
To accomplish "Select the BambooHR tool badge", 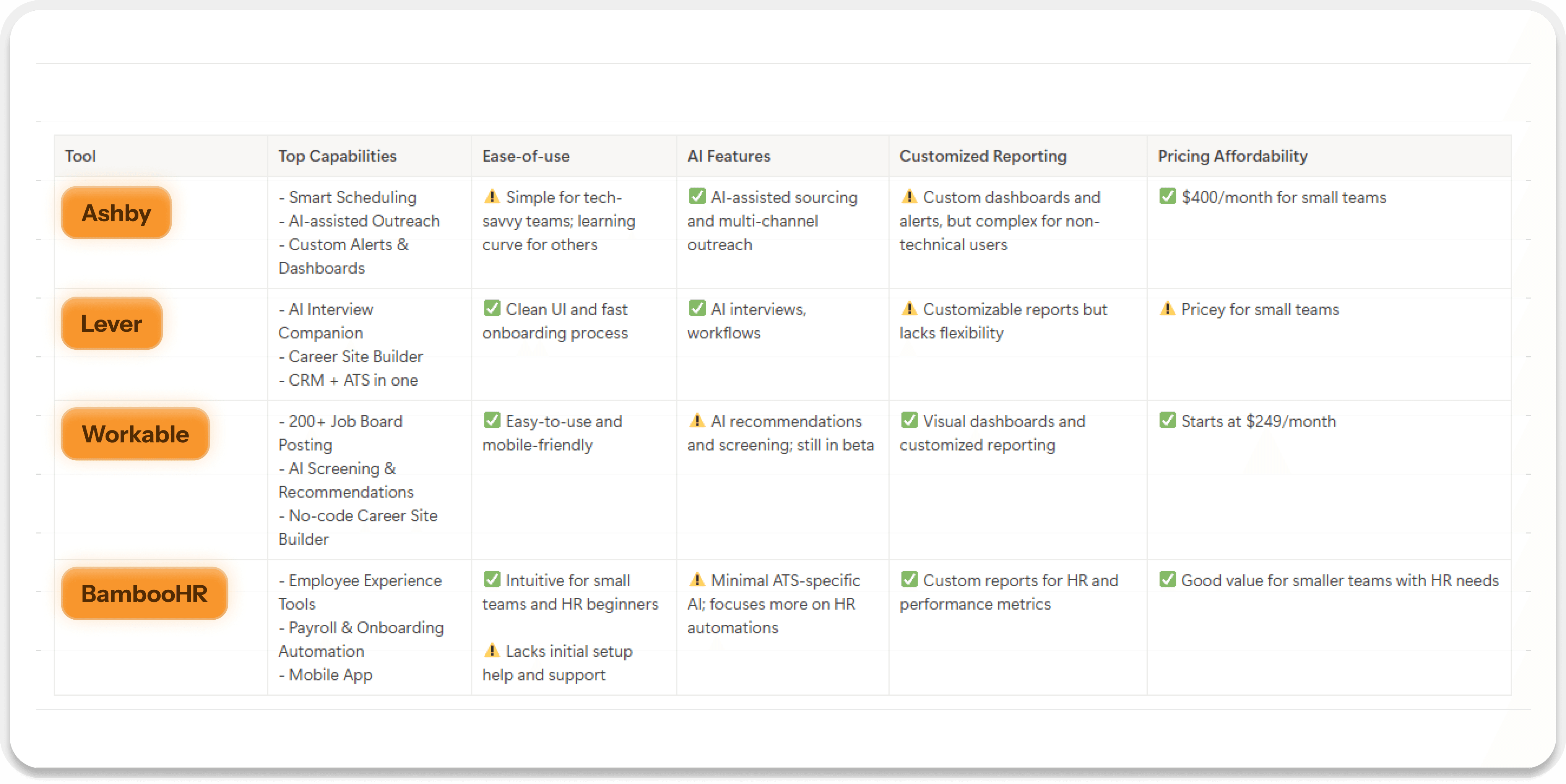I will click(144, 593).
